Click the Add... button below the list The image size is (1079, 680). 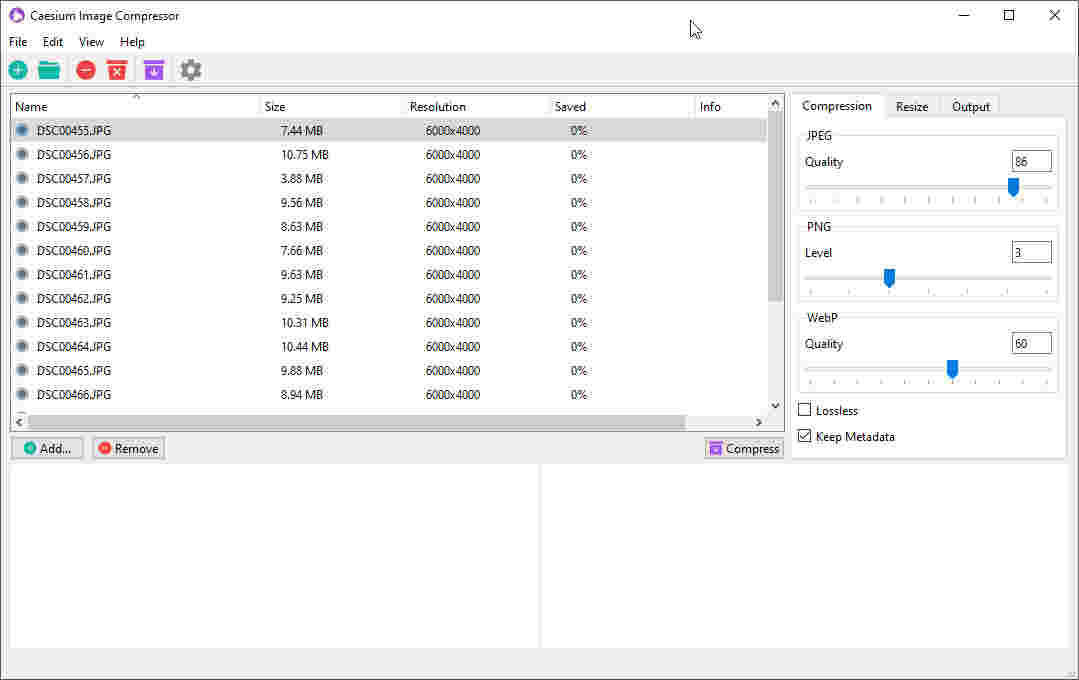pyautogui.click(x=47, y=448)
